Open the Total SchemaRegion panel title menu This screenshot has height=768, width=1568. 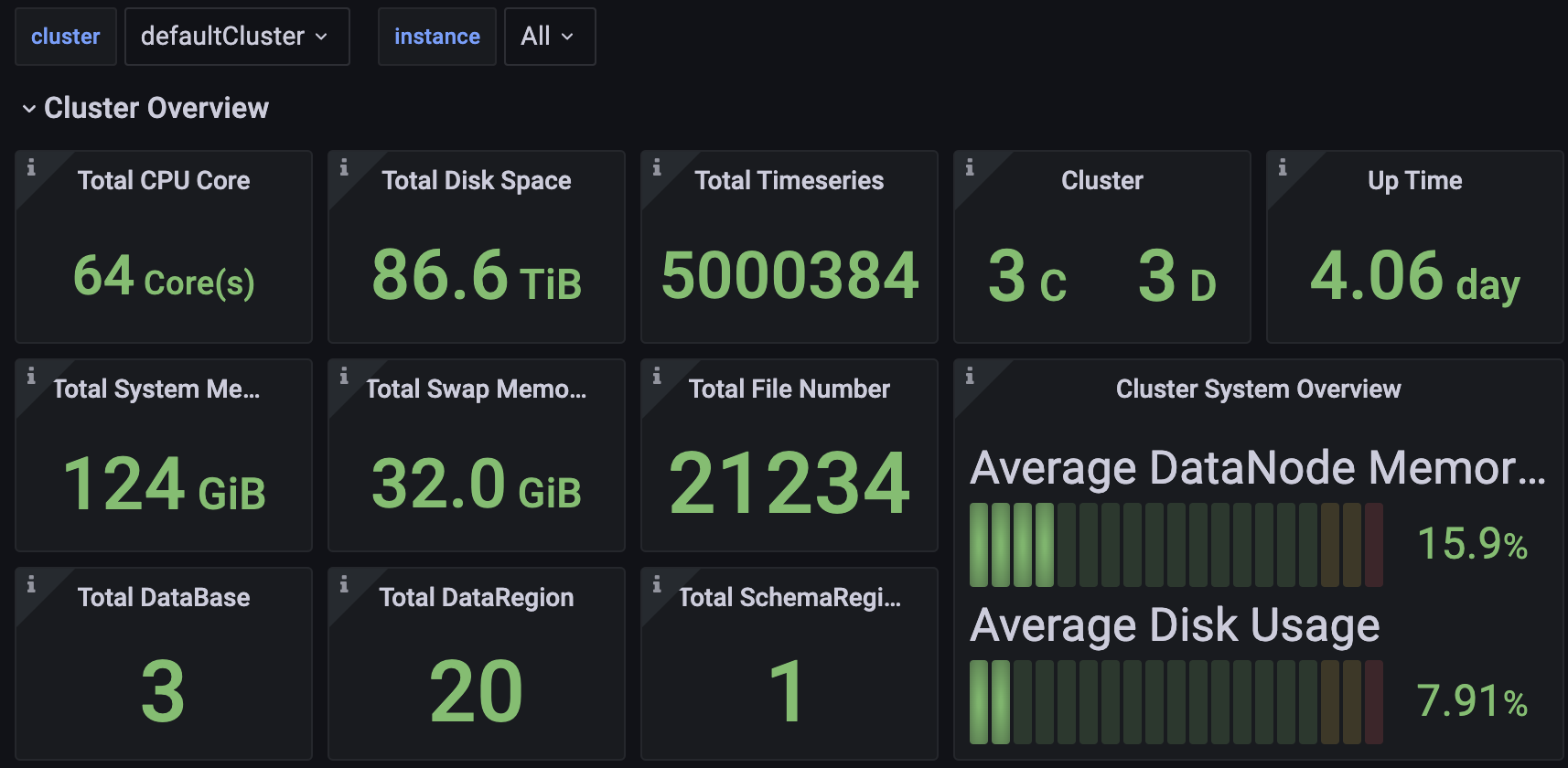789,598
